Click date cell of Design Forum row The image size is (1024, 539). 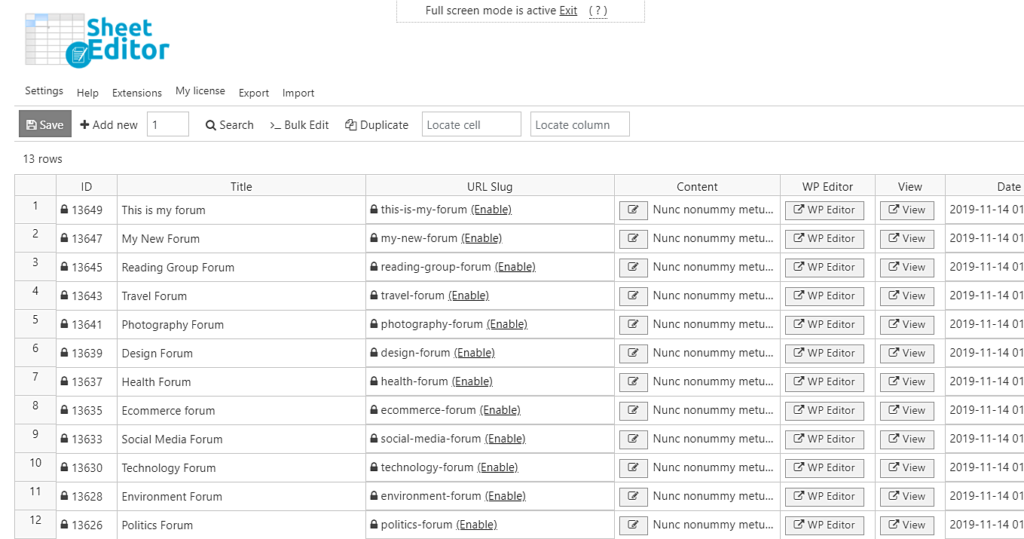[984, 353]
